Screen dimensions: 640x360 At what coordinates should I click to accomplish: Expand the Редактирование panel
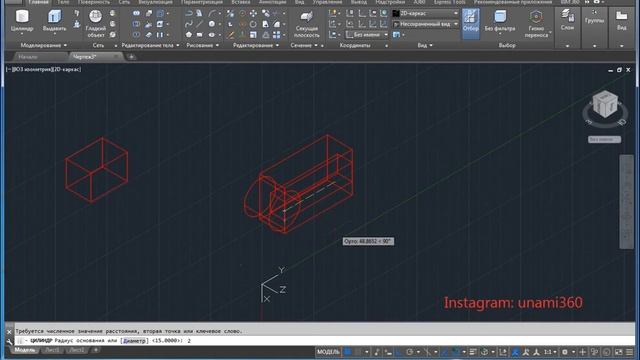coord(256,45)
